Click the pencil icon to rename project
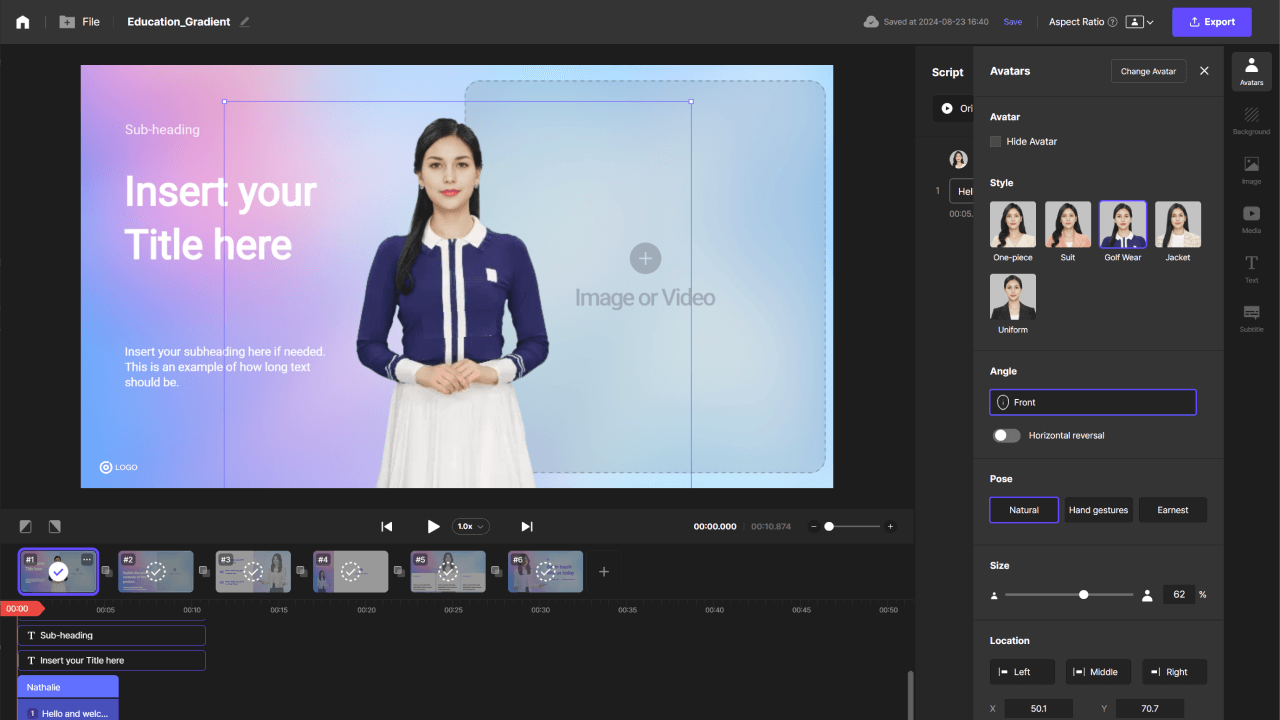Image resolution: width=1280 pixels, height=720 pixels. click(x=245, y=22)
